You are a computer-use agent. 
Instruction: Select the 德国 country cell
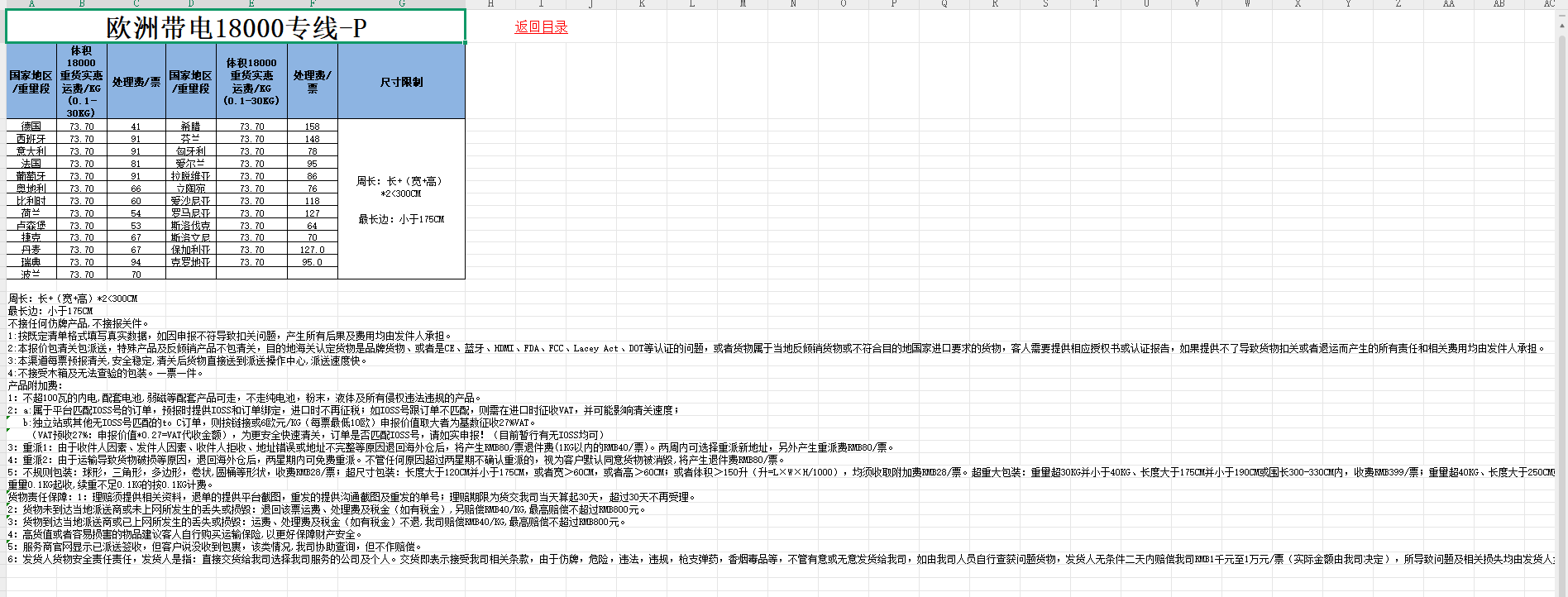click(x=31, y=127)
